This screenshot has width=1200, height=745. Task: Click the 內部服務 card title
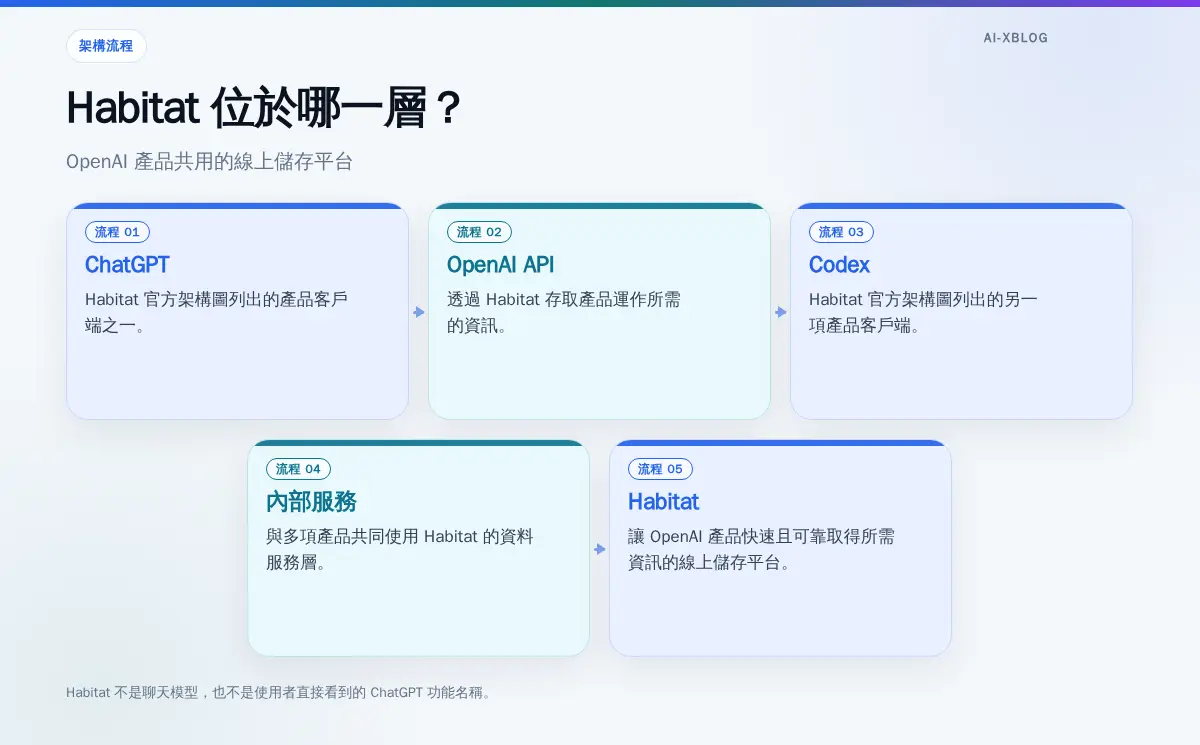tap(311, 502)
